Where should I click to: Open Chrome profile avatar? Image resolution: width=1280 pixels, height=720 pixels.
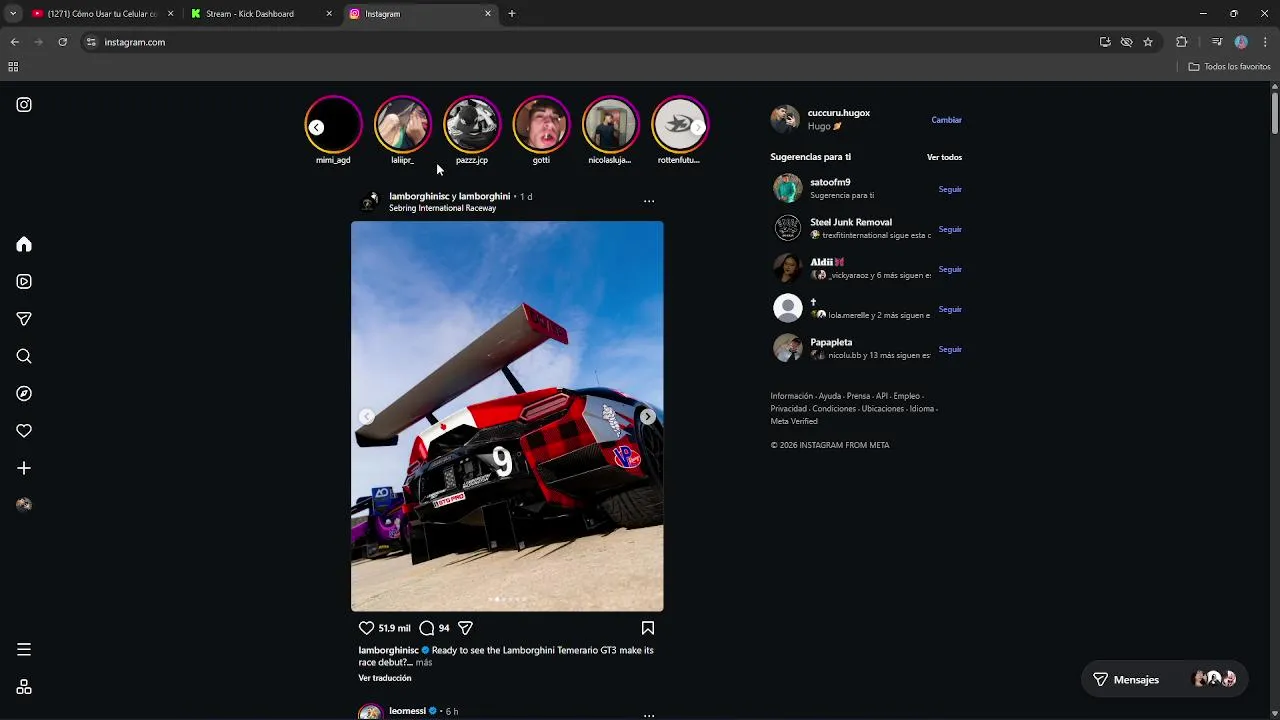click(x=1241, y=42)
